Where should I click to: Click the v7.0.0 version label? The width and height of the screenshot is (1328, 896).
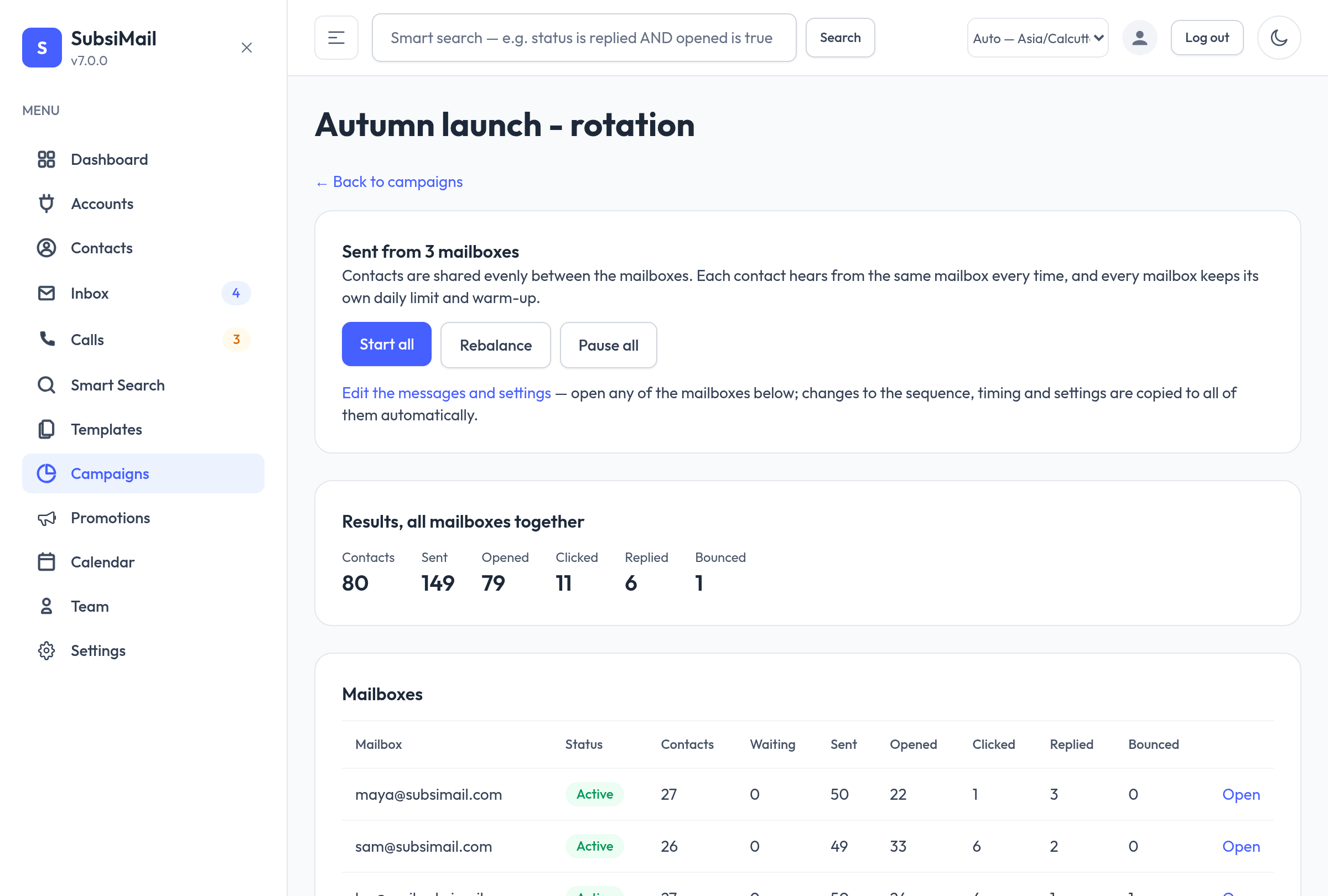(89, 60)
